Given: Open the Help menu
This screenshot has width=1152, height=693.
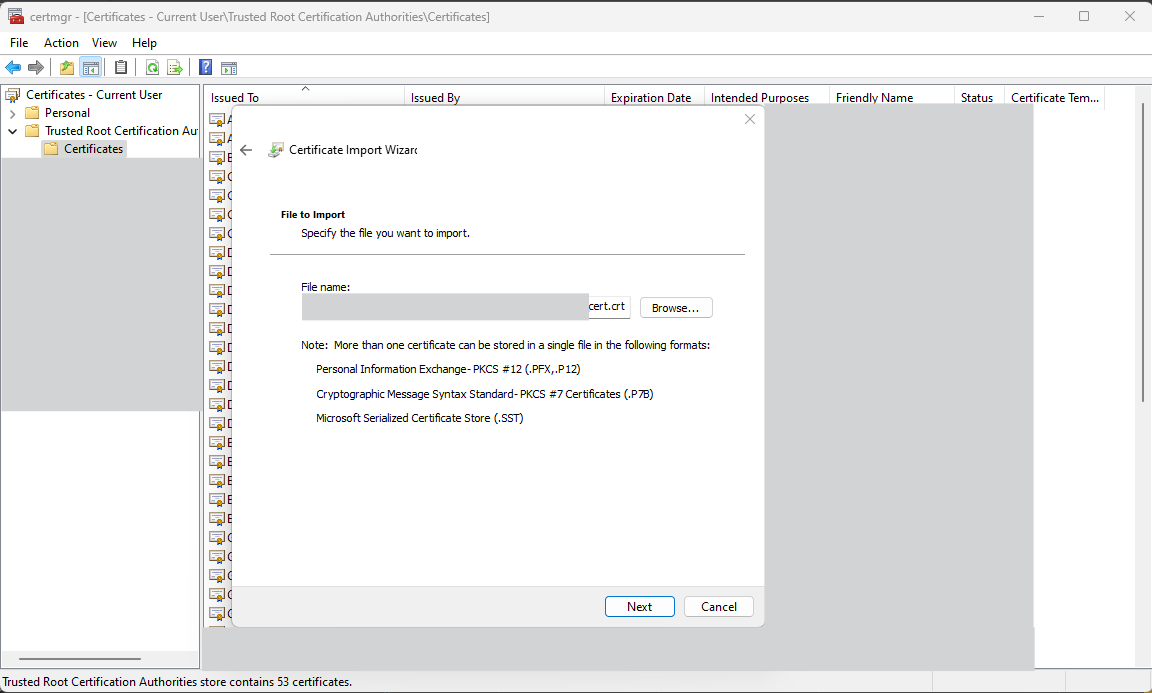Looking at the screenshot, I should click(x=144, y=43).
